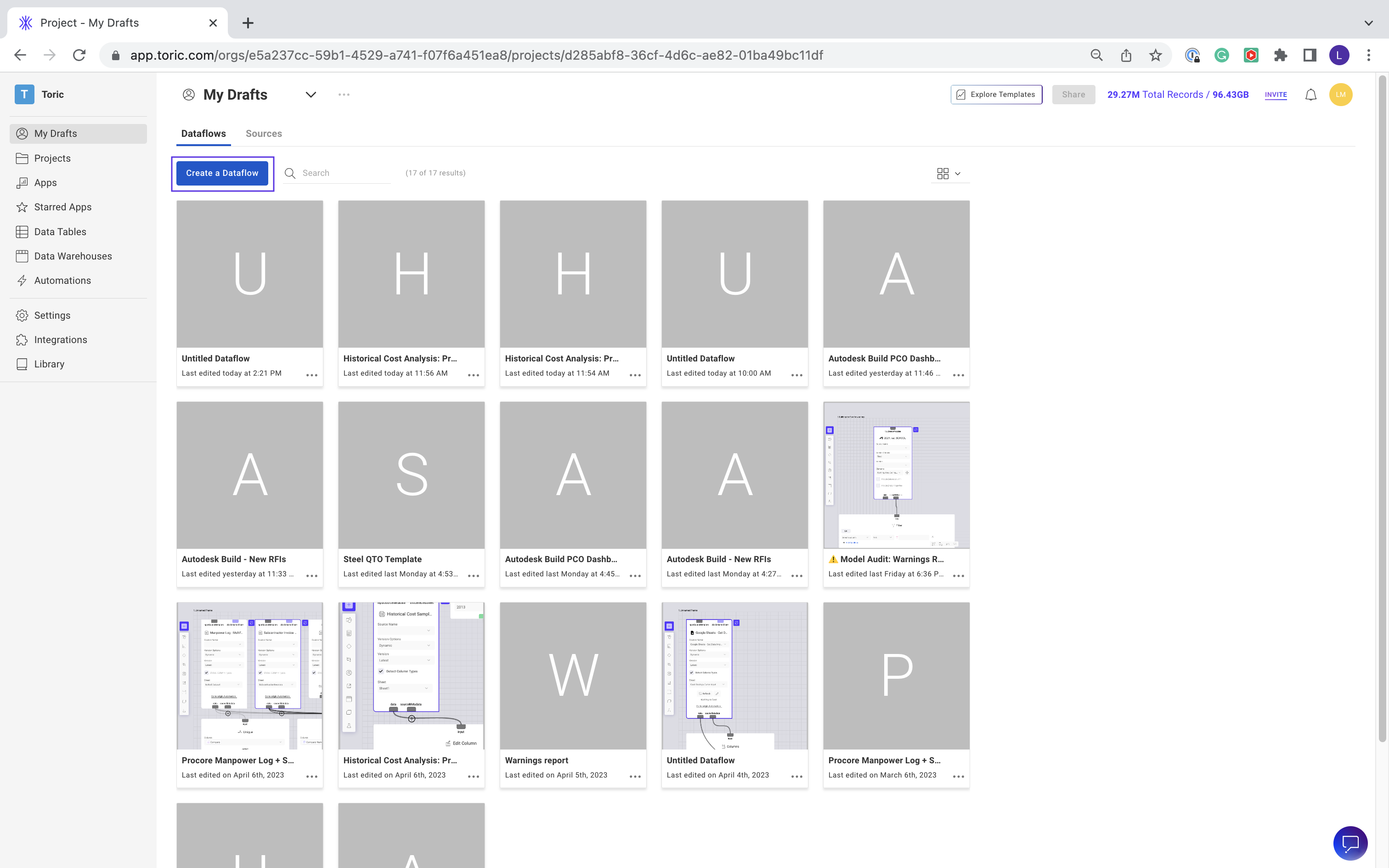Switch to the Dataflows tab
1389x868 pixels.
pyautogui.click(x=203, y=134)
